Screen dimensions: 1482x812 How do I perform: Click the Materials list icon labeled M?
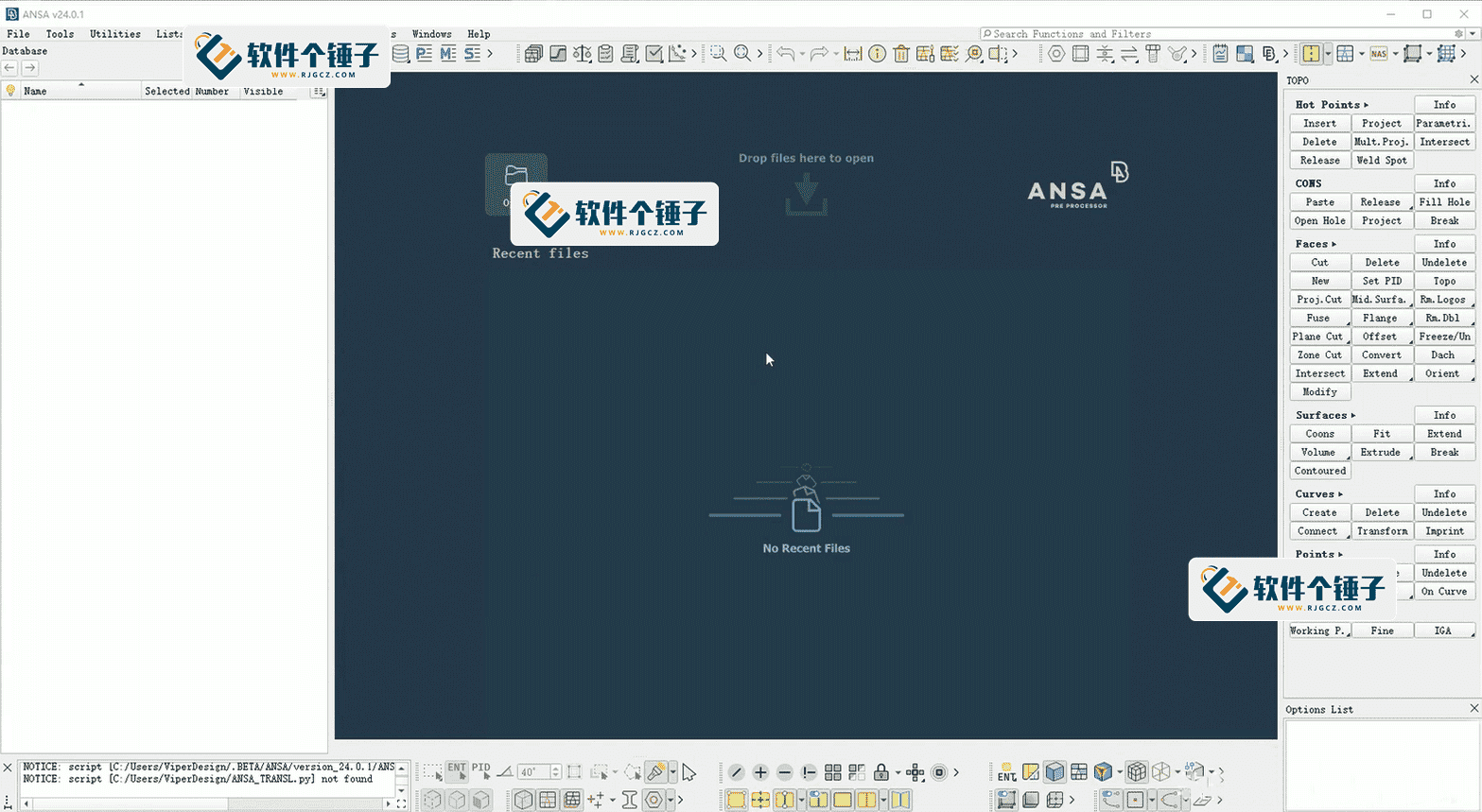(x=448, y=54)
